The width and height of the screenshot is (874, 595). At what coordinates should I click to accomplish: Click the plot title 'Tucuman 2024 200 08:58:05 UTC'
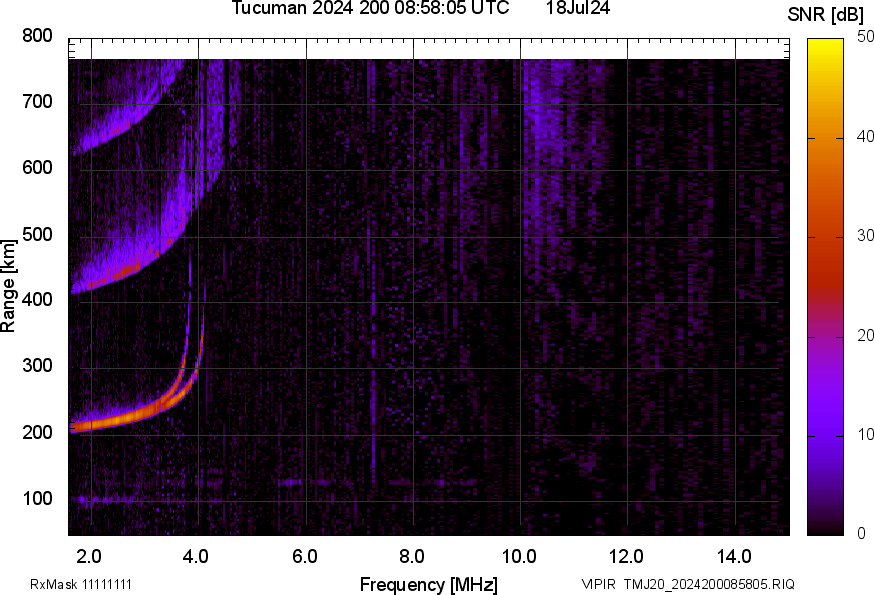tap(370, 8)
